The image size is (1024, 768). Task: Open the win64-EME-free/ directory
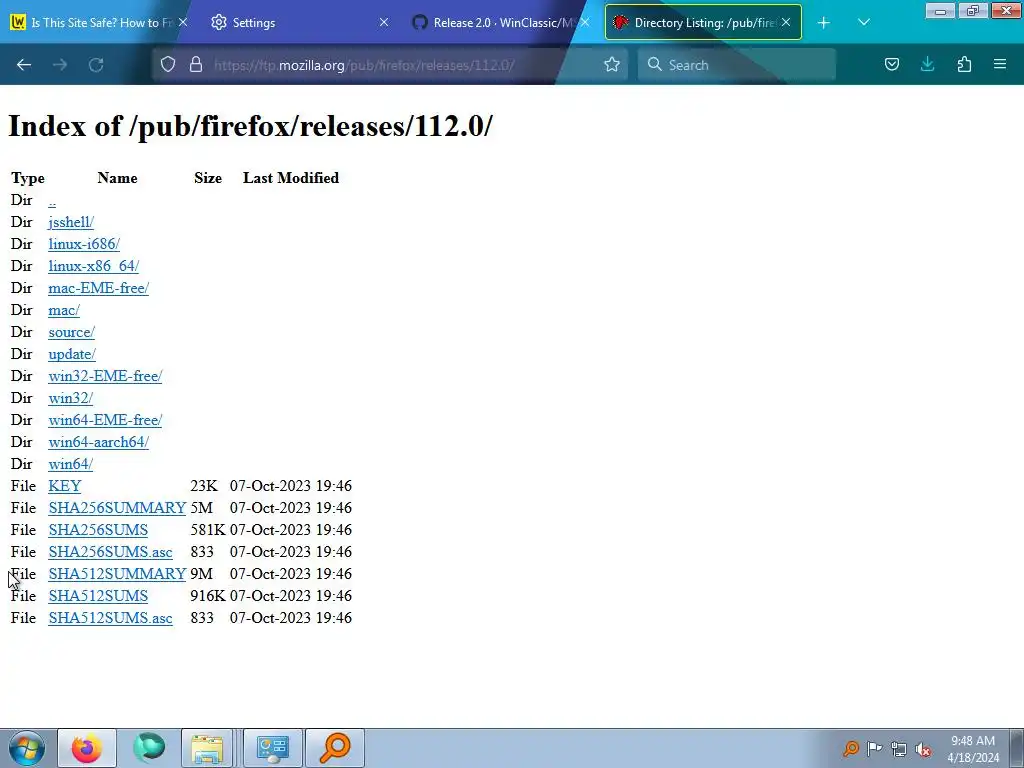click(105, 420)
